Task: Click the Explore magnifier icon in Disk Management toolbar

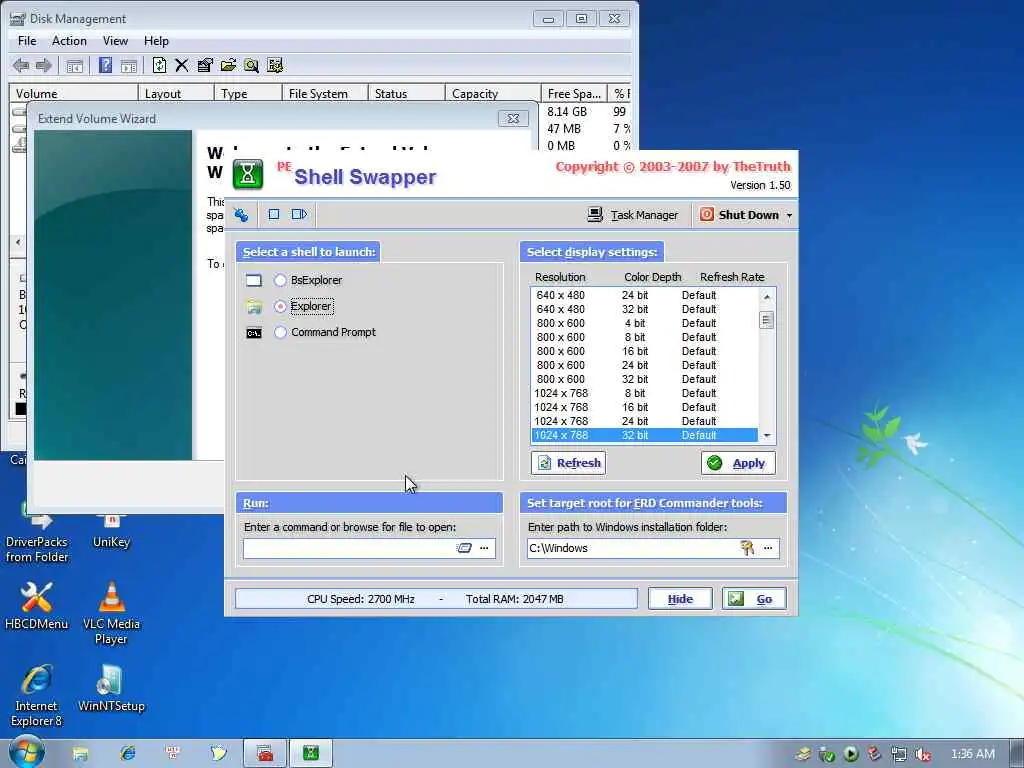Action: (x=251, y=65)
